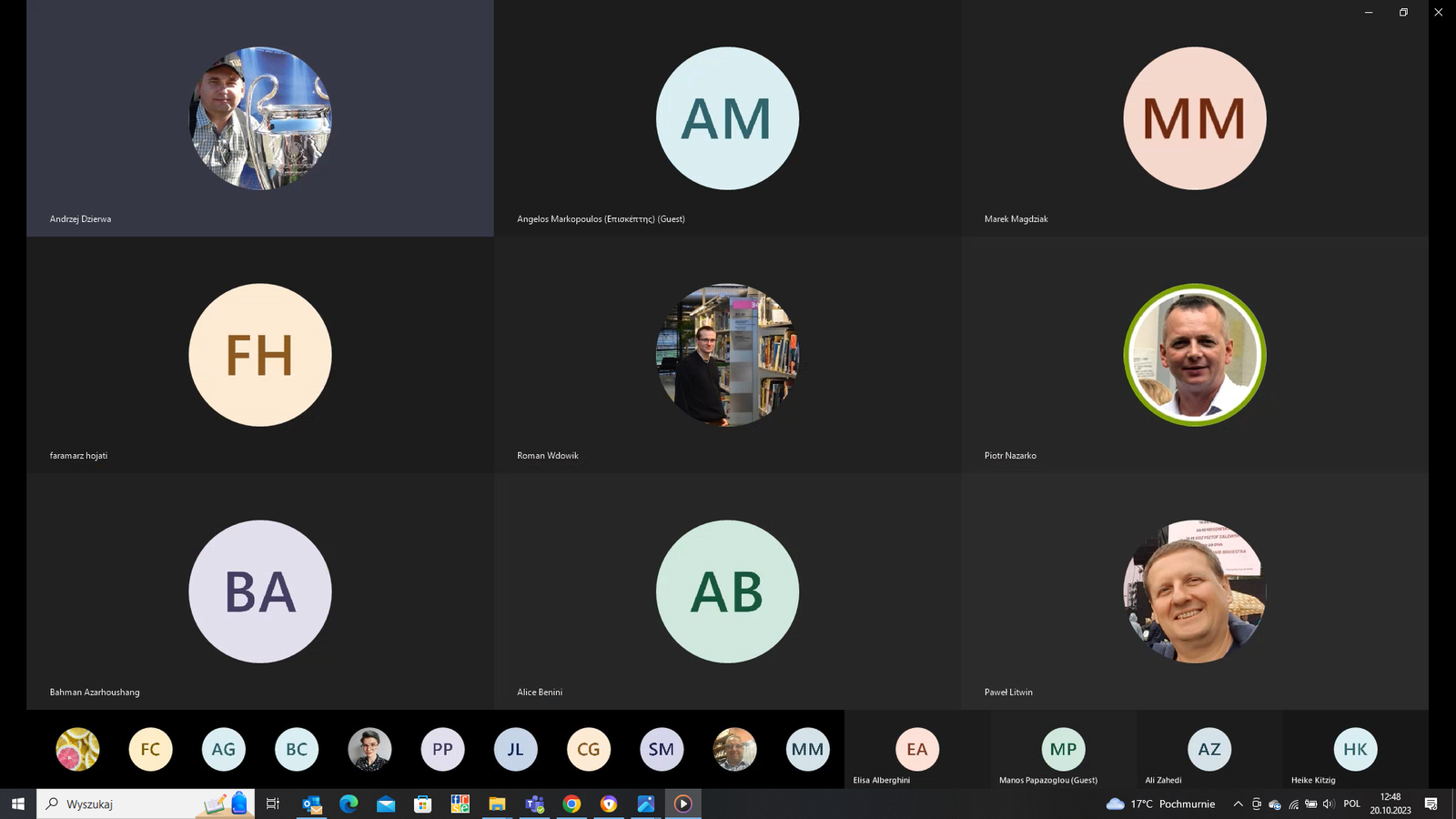This screenshot has width=1456, height=819.
Task: Open File Explorer folder icon
Action: [497, 804]
